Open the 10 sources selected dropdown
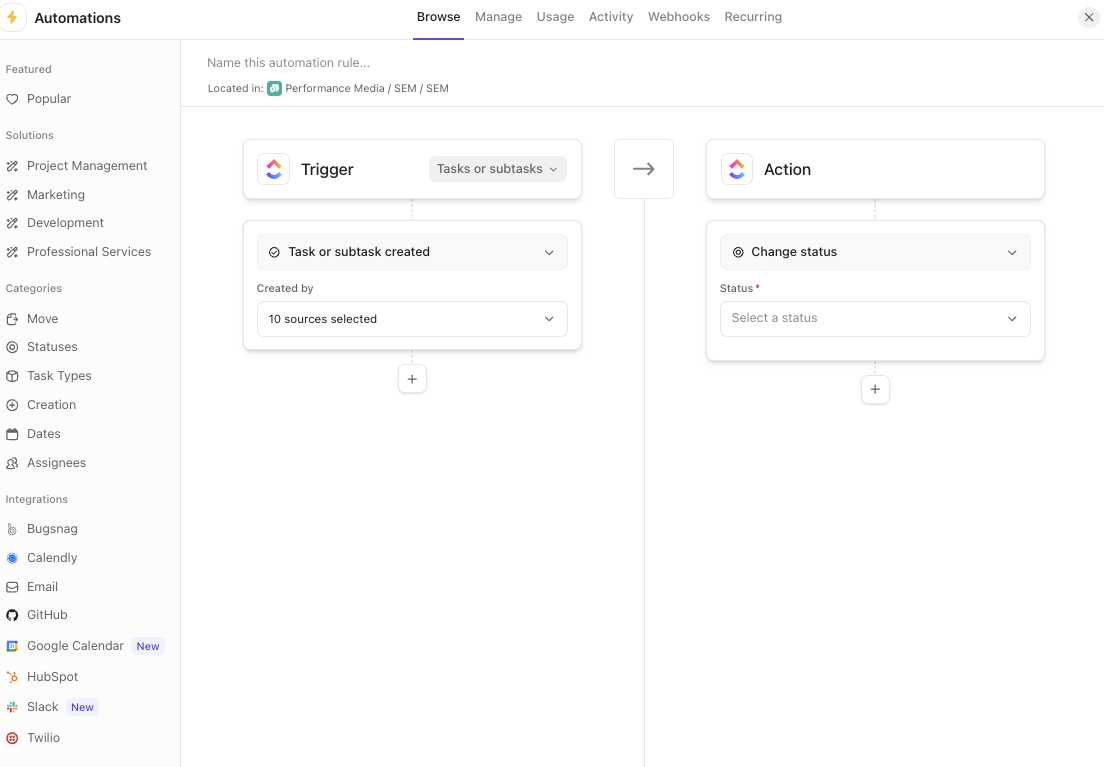Image resolution: width=1104 pixels, height=767 pixels. pyautogui.click(x=412, y=318)
